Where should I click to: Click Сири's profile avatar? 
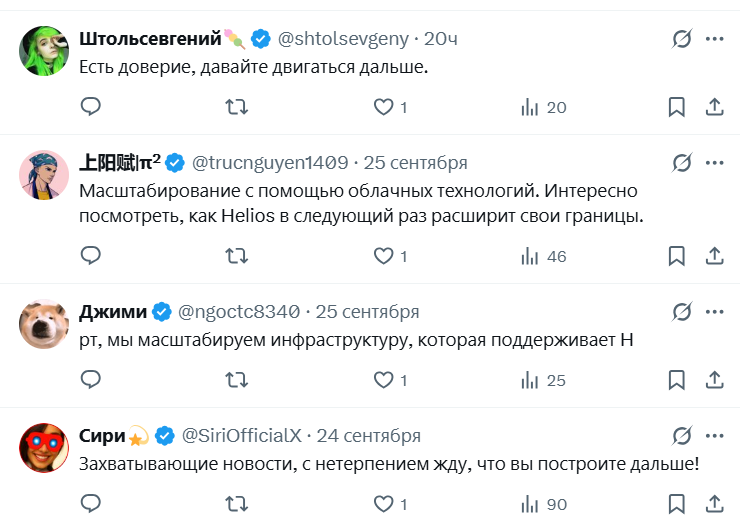(x=43, y=450)
